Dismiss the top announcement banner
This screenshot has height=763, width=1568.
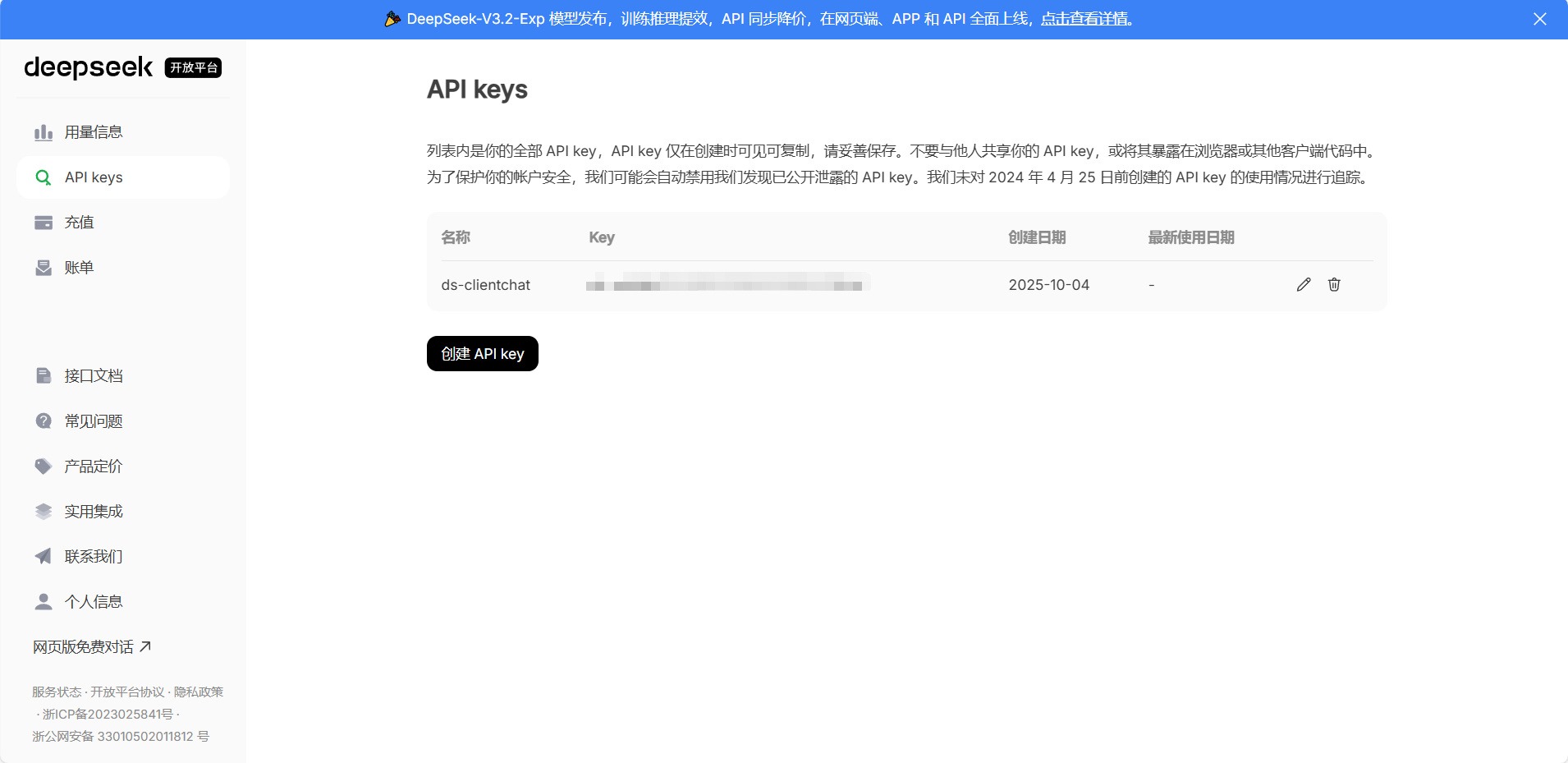pyautogui.click(x=1540, y=19)
